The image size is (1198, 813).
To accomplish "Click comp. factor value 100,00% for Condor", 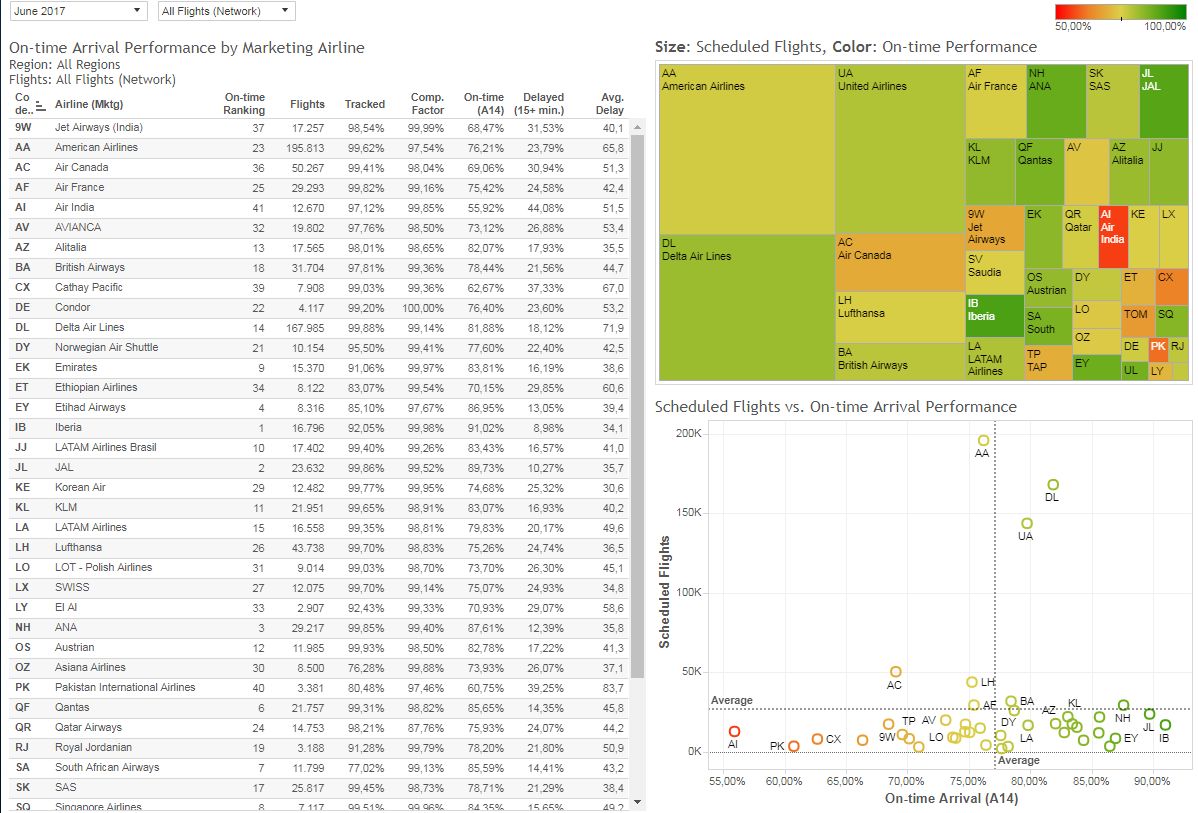I will [x=423, y=308].
